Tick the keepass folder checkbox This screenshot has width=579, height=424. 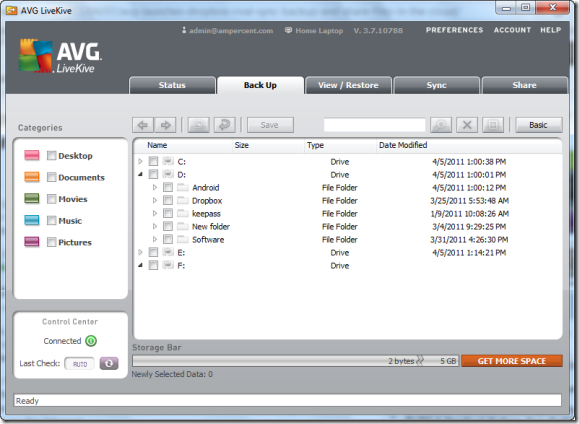click(168, 213)
